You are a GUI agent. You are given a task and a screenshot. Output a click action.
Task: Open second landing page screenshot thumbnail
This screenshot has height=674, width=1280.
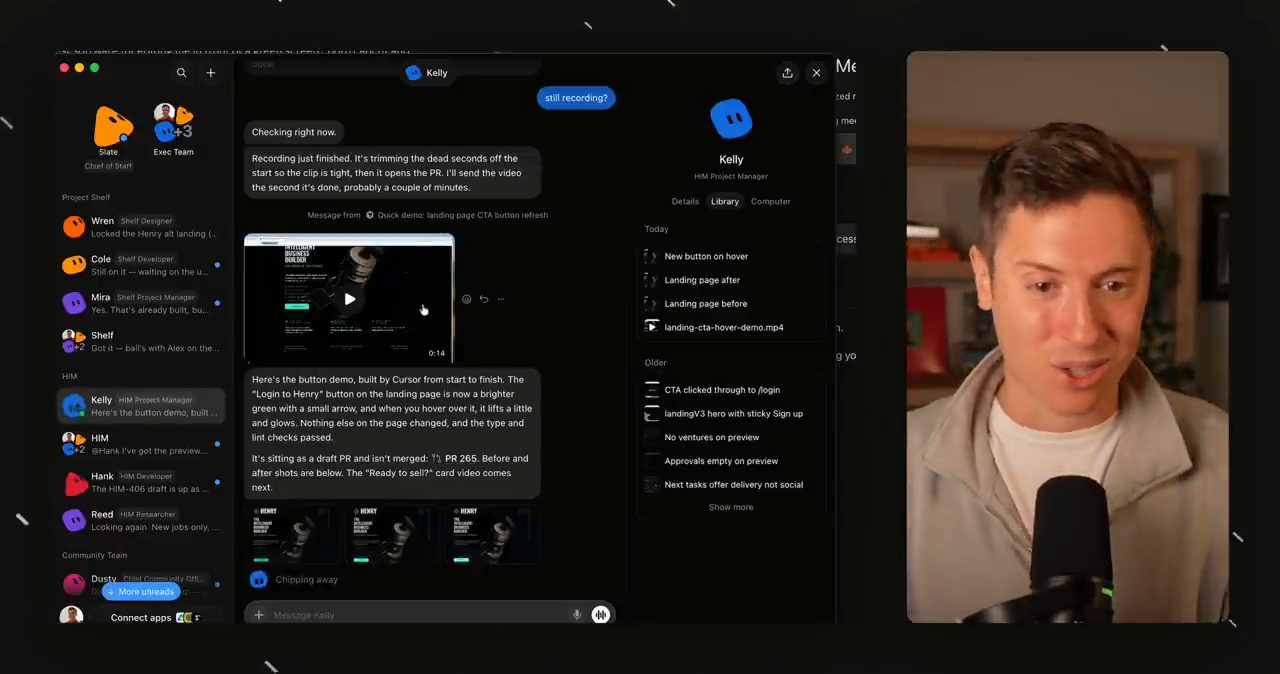click(390, 536)
